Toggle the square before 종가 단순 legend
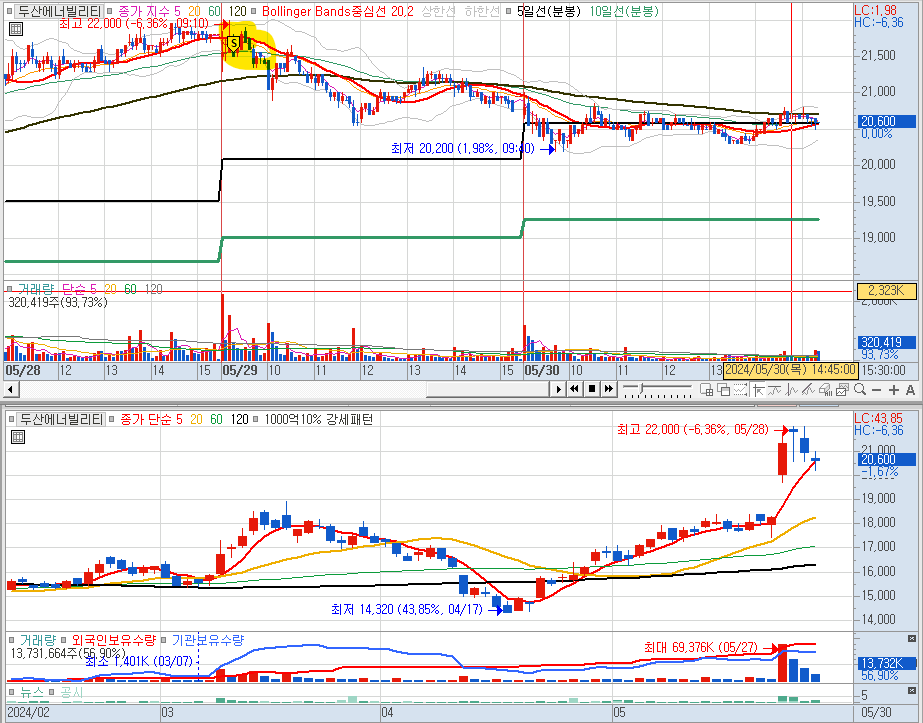 (x=112, y=419)
